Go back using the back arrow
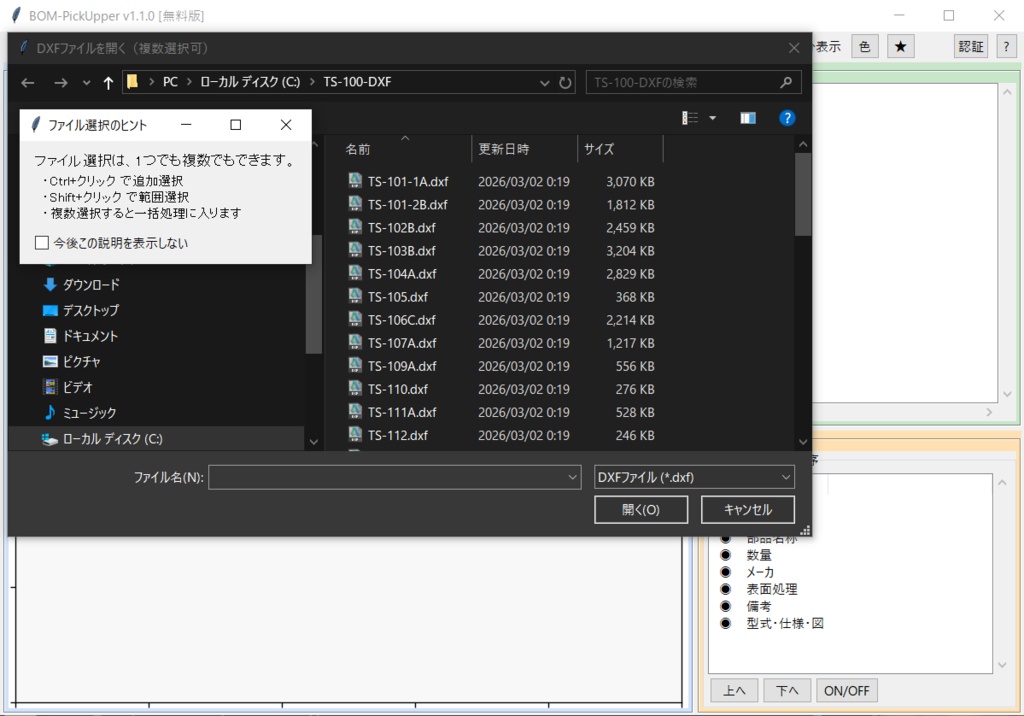 pyautogui.click(x=27, y=83)
